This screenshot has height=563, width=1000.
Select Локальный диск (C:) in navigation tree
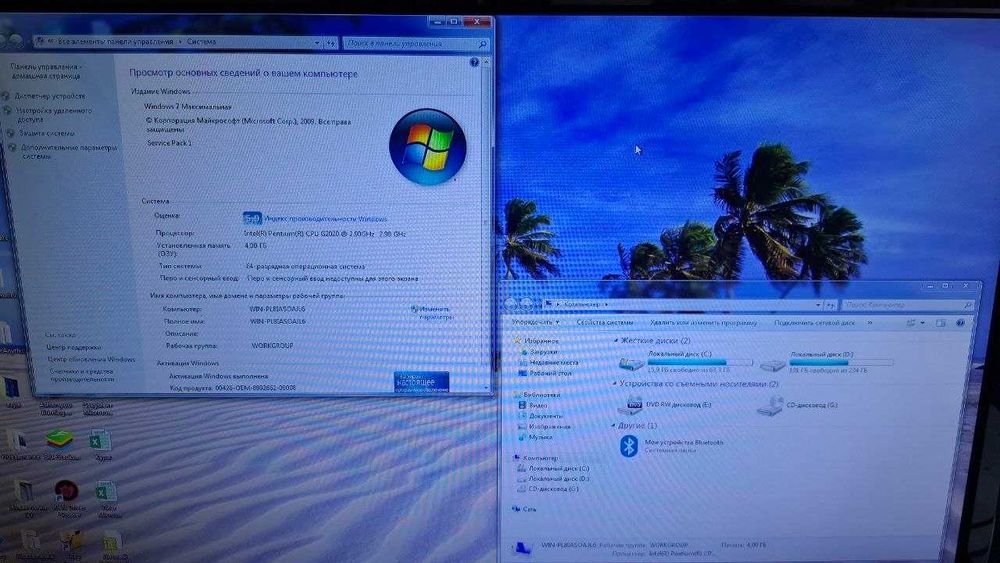point(558,469)
